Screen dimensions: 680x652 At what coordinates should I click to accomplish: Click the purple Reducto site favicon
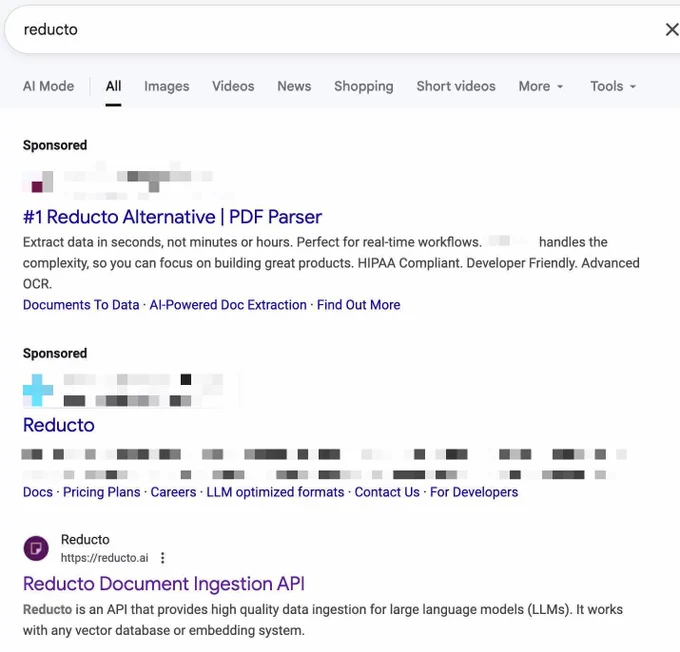(x=36, y=548)
